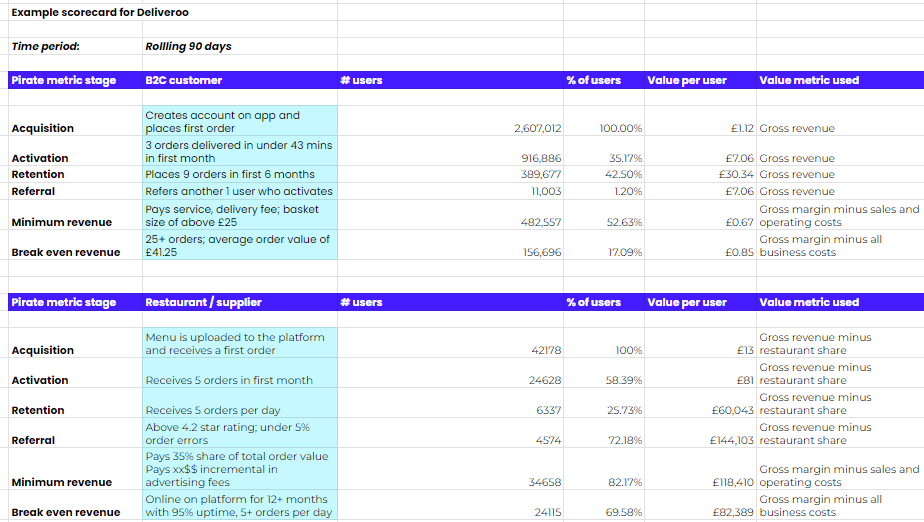Click 'Places 9 orders in first 6 months'
The width and height of the screenshot is (924, 522).
pyautogui.click(x=240, y=174)
